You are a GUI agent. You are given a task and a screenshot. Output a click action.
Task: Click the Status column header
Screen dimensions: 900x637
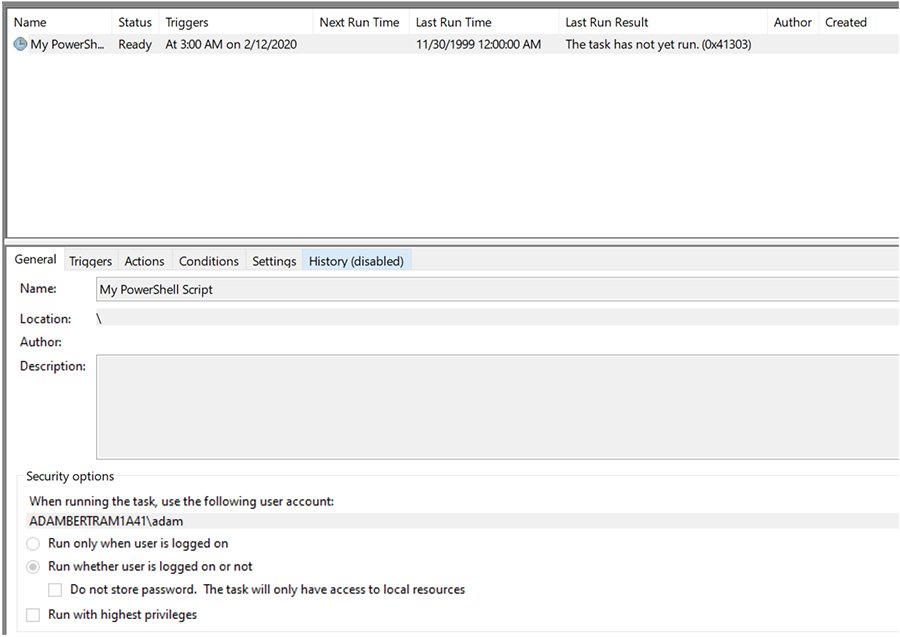(134, 21)
